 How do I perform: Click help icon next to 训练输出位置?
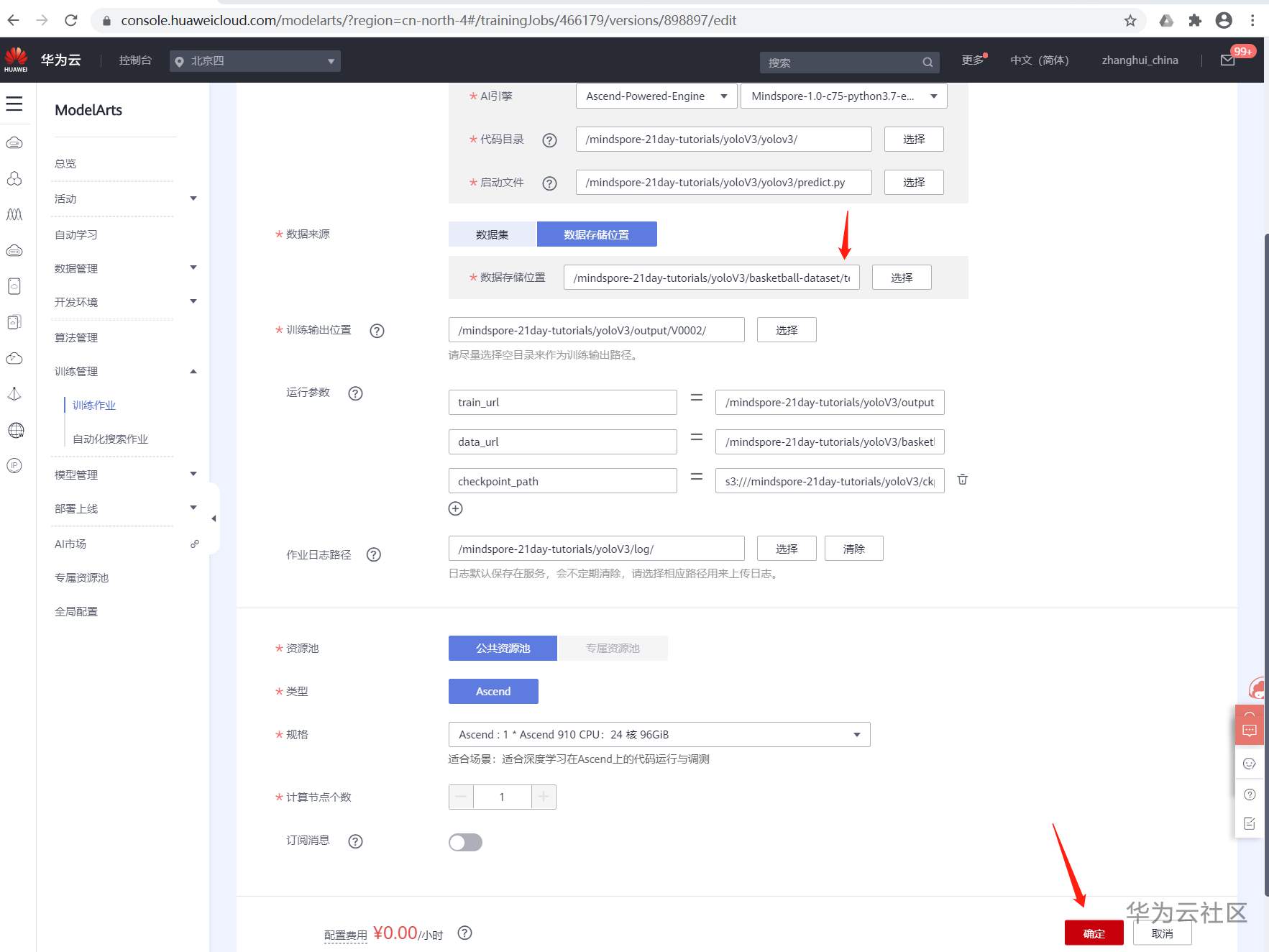pos(377,331)
